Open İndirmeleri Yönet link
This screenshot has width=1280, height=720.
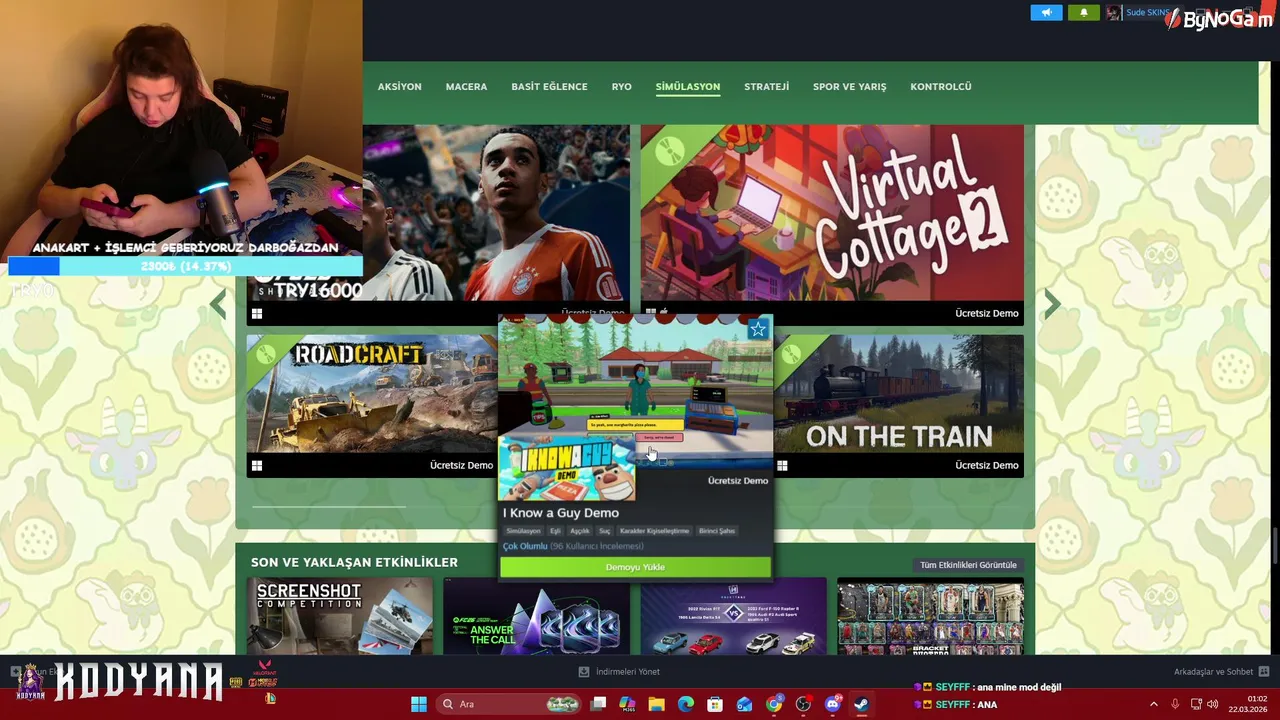click(627, 672)
